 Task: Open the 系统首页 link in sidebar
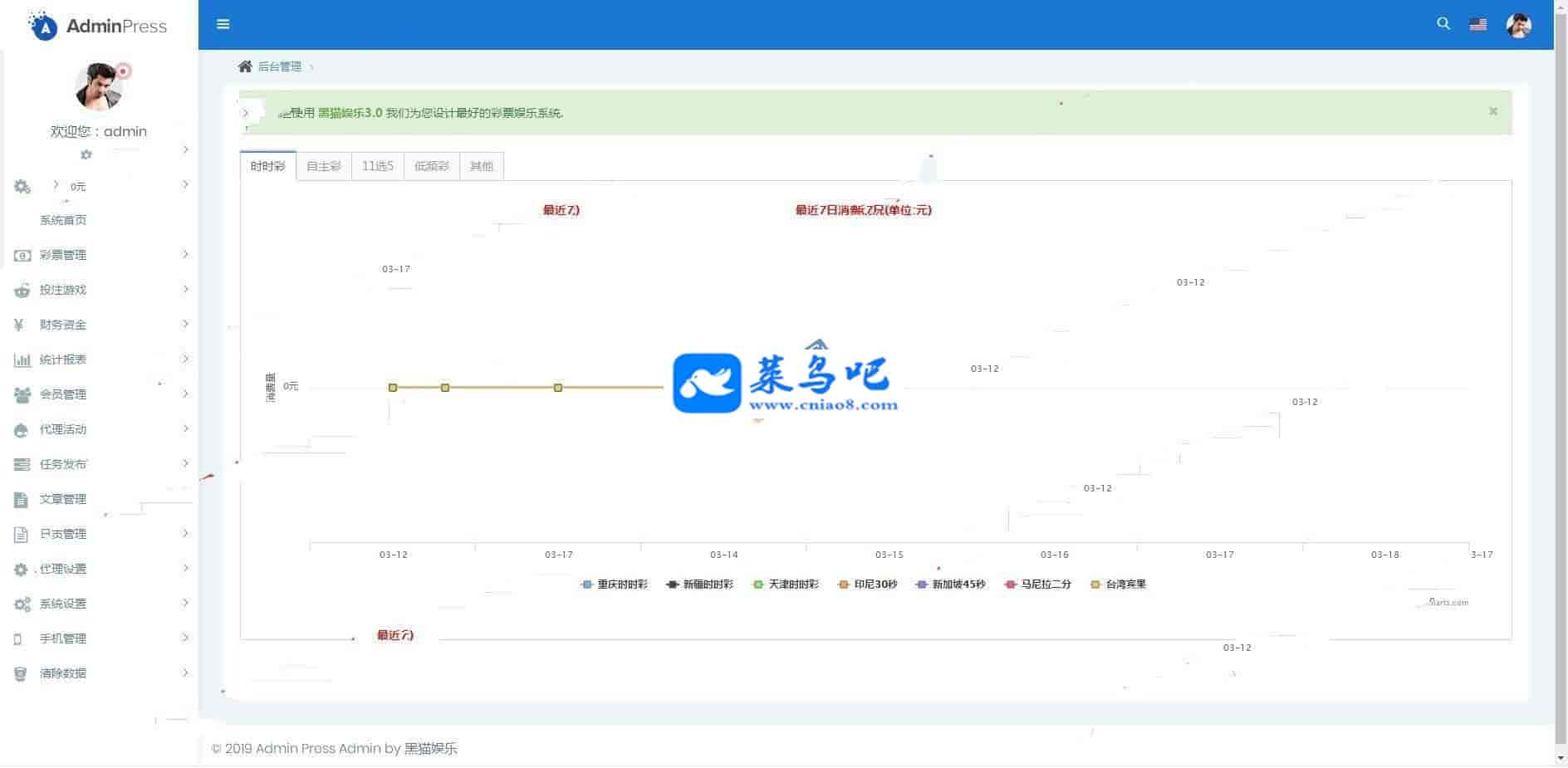[x=63, y=220]
